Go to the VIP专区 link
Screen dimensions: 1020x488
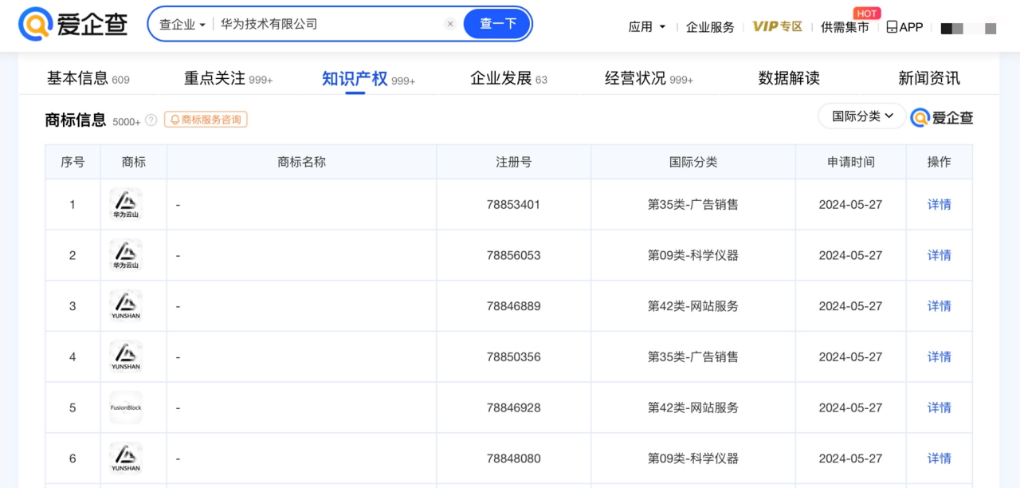pyautogui.click(x=777, y=27)
